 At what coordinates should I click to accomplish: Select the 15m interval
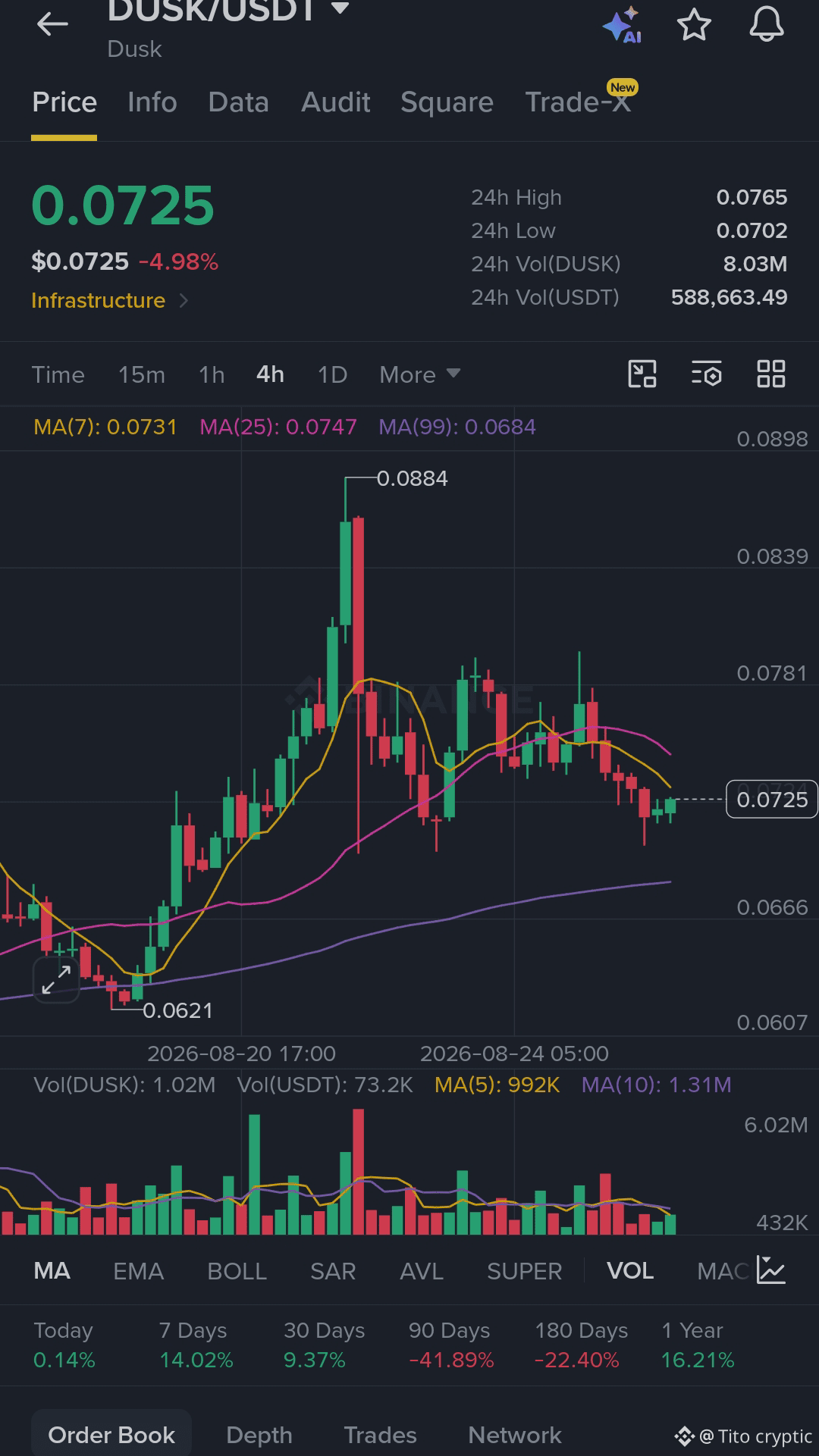142,374
